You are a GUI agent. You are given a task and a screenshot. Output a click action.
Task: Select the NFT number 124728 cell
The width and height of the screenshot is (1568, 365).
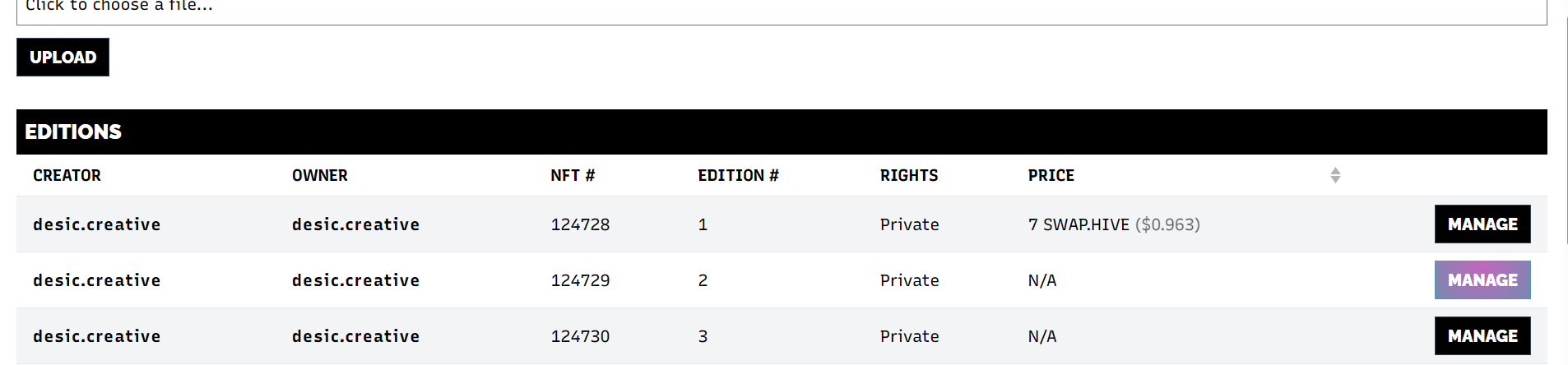pyautogui.click(x=580, y=224)
